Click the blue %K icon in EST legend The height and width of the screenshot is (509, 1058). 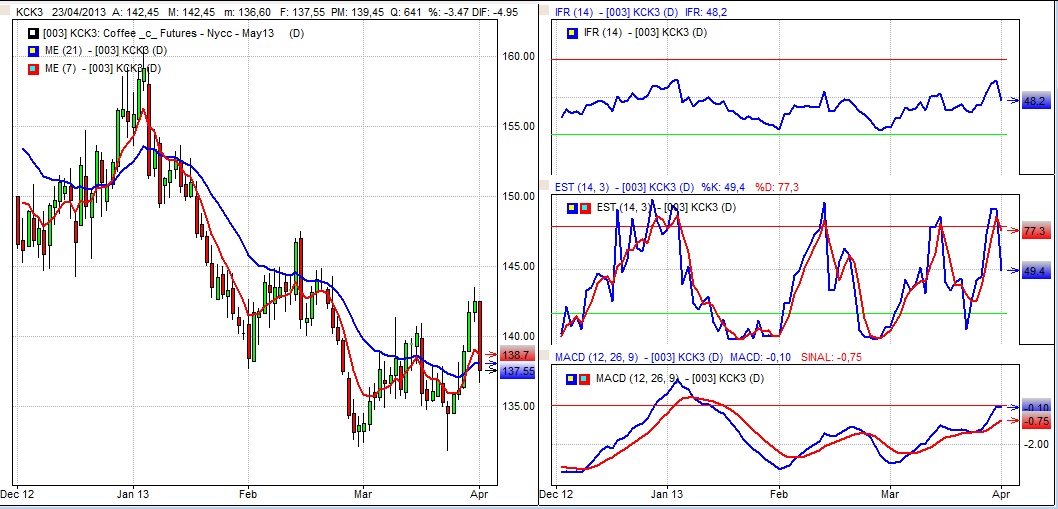(571, 208)
